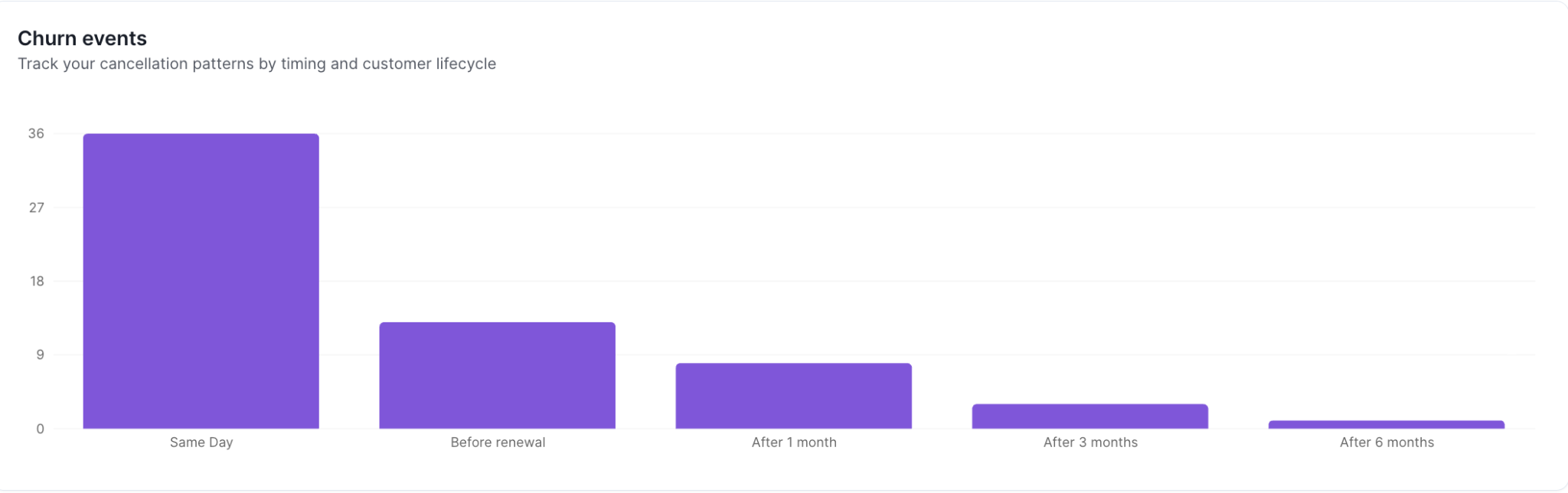Viewport: 1568px width, 493px height.
Task: Click the 27 gridline above Before renewal
Action: tap(497, 207)
